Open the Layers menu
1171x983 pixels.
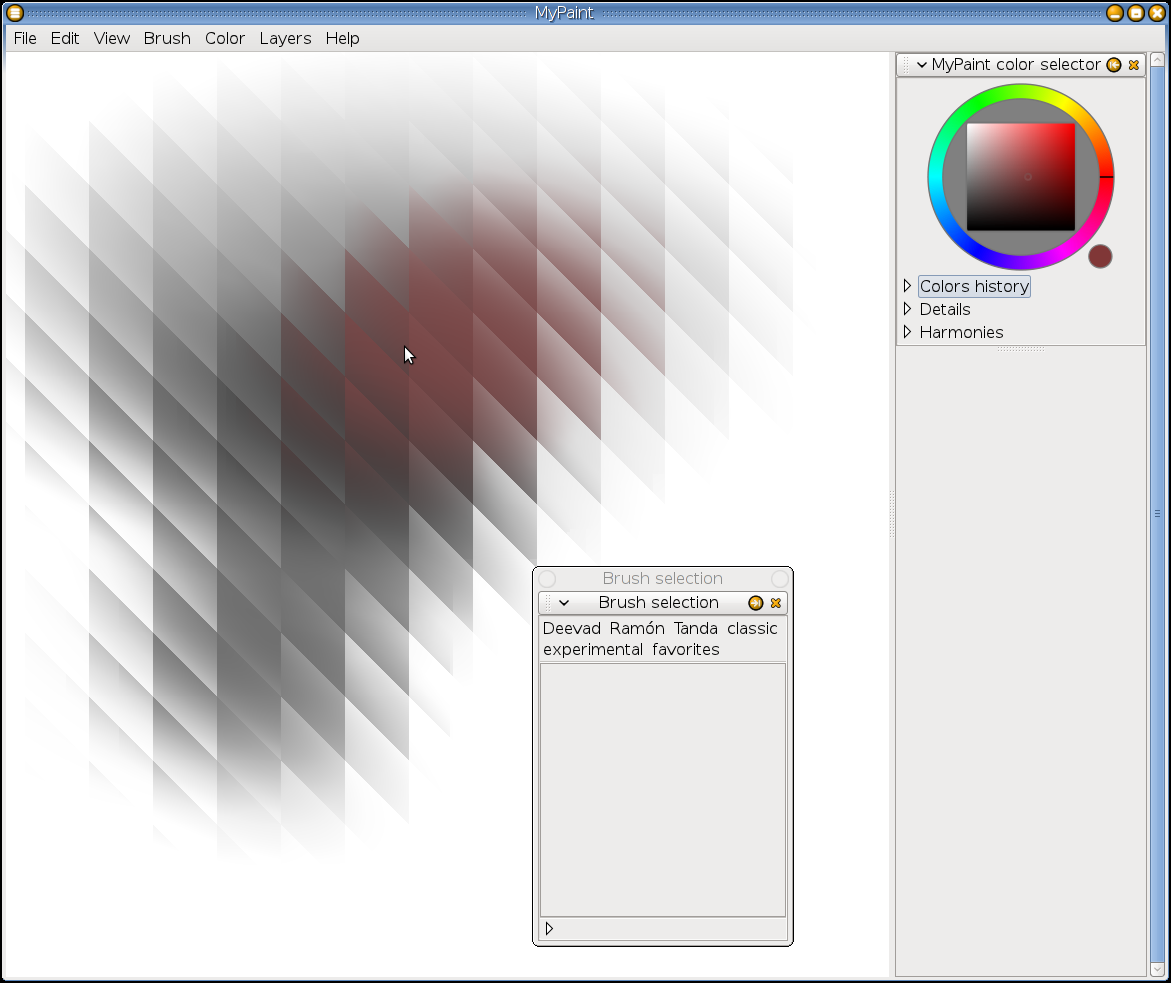[285, 38]
